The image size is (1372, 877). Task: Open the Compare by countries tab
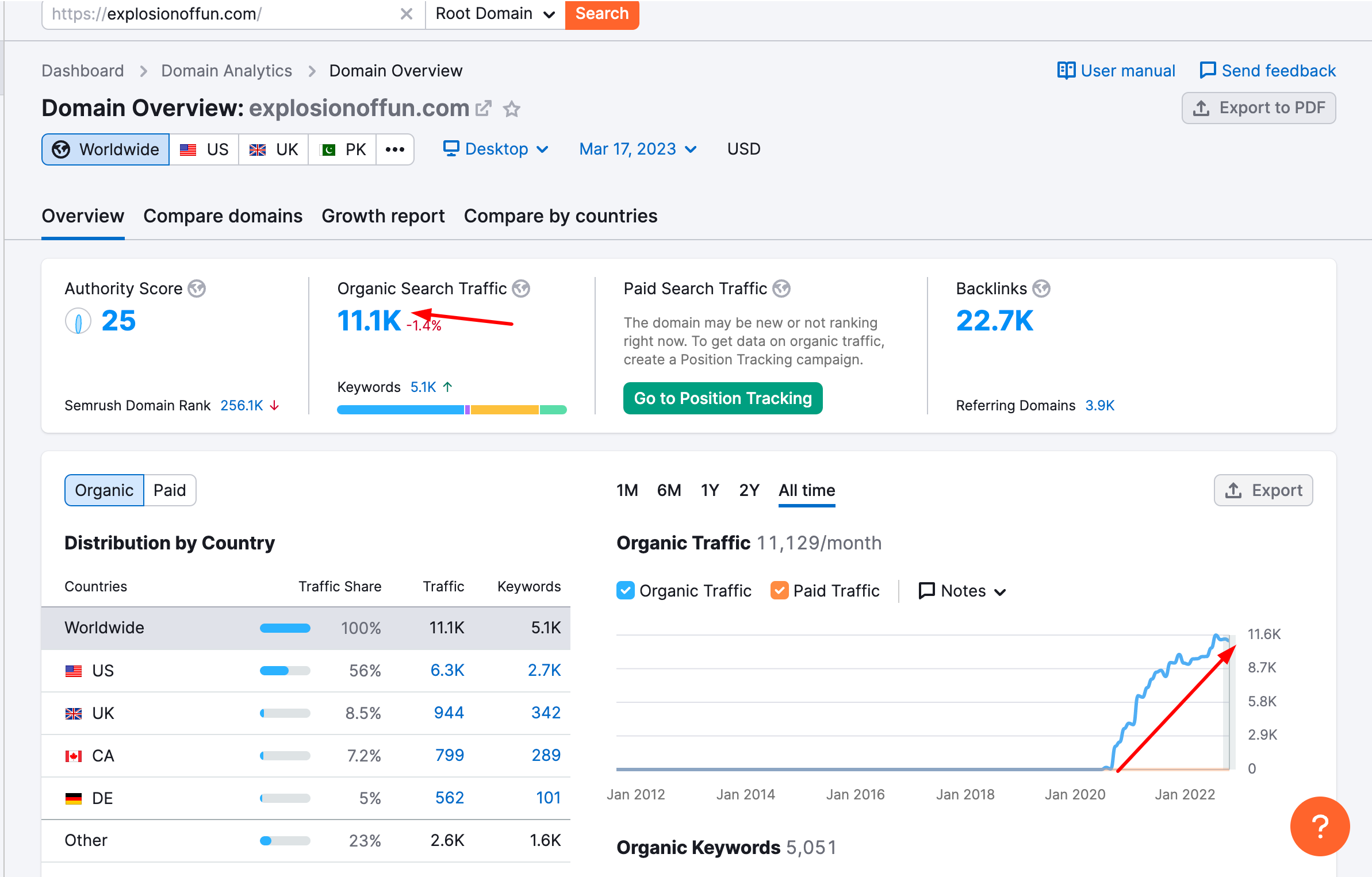[x=561, y=216]
